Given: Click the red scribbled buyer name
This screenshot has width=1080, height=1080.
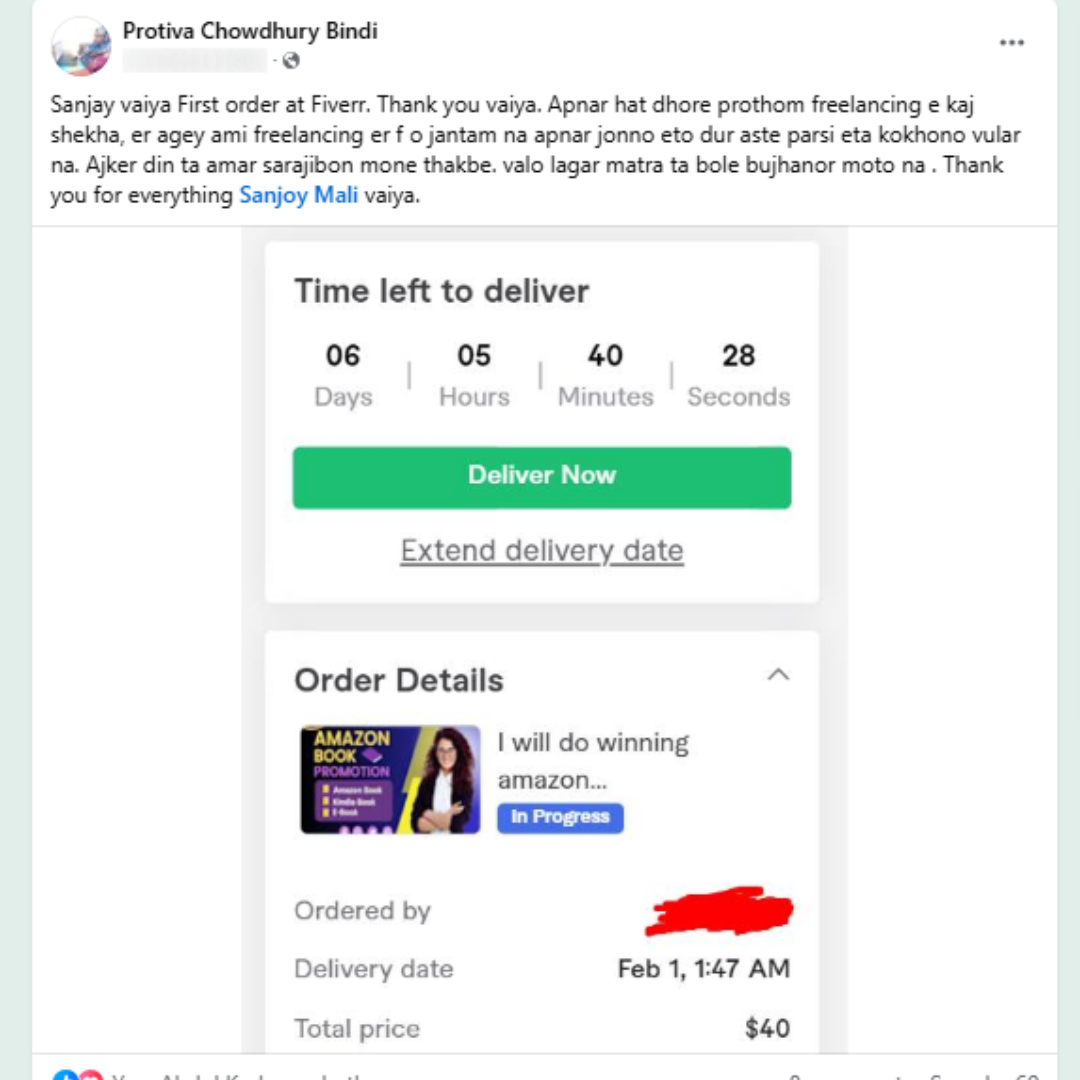Looking at the screenshot, I should click(718, 911).
